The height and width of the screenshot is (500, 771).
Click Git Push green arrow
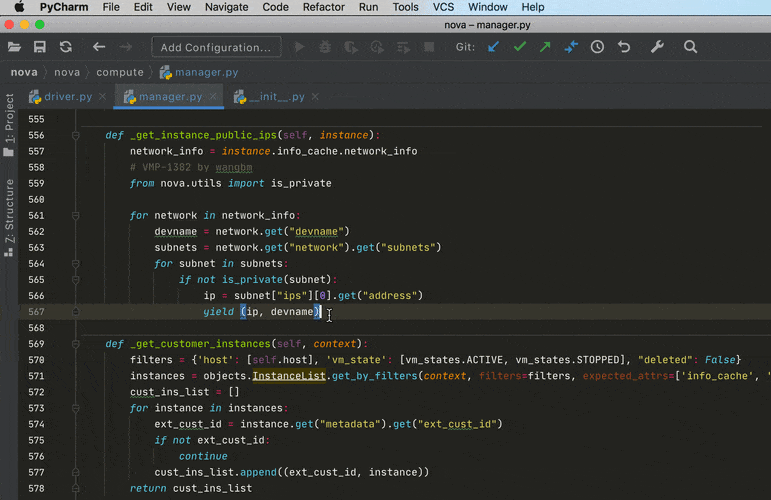(x=544, y=47)
